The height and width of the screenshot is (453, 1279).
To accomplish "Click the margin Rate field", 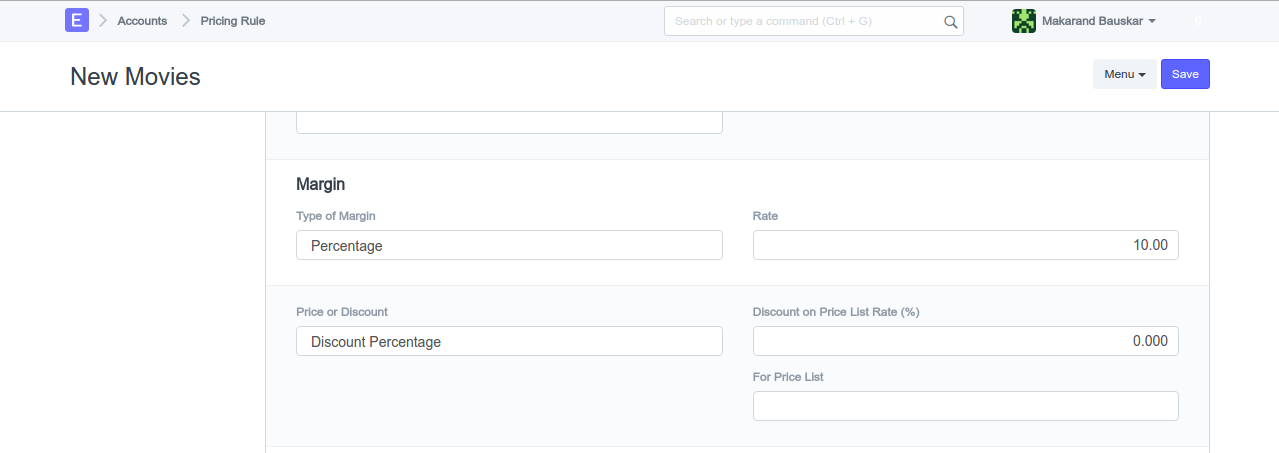I will point(965,245).
